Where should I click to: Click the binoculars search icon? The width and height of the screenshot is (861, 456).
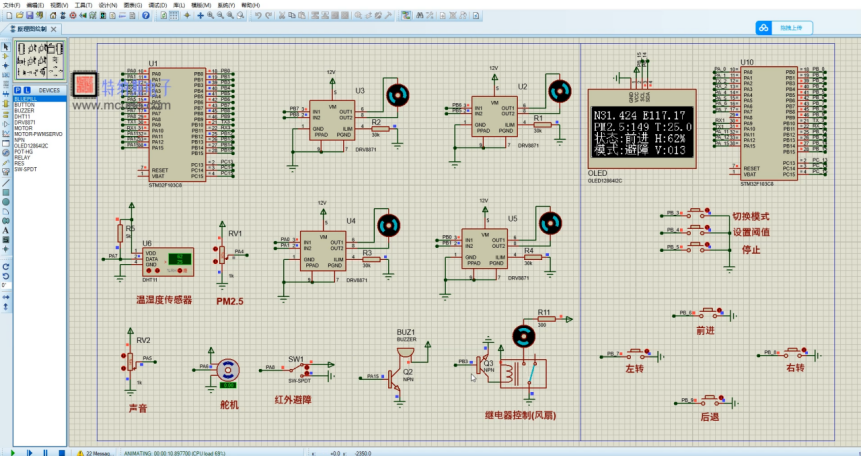[x=419, y=15]
